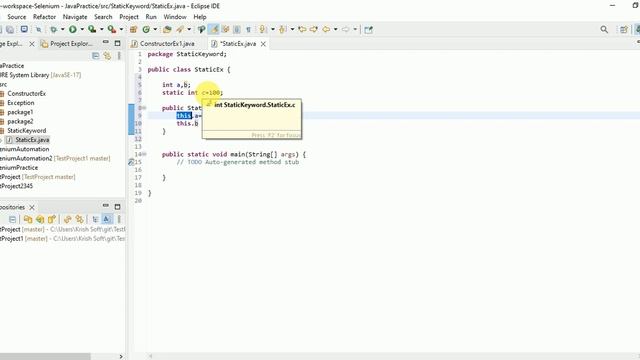Click the Open Type folder icon
Viewport: 640px width, 360px height.
pos(167,29)
